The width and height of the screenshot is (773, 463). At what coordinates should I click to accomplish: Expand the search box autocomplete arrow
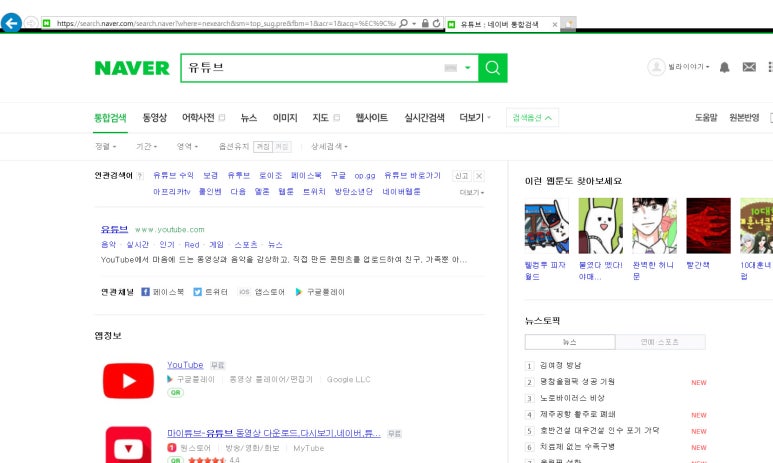click(x=467, y=68)
